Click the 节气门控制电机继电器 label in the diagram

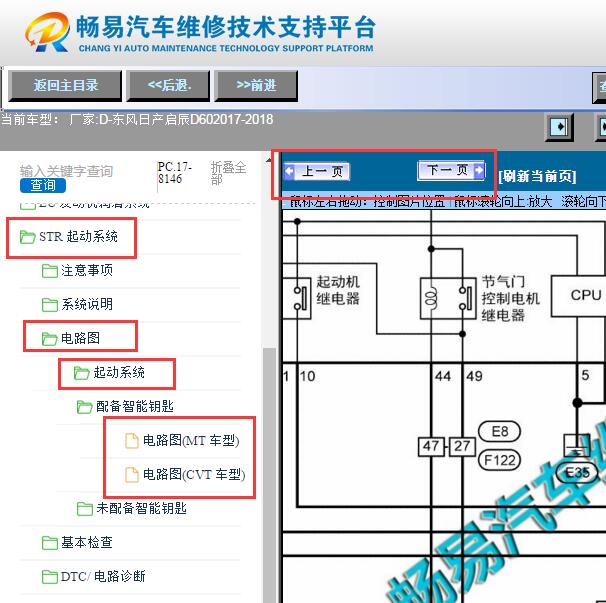(x=510, y=298)
